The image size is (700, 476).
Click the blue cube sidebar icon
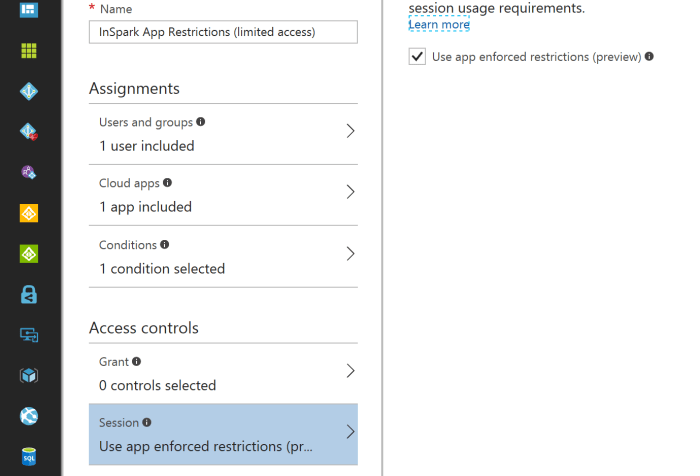click(x=29, y=376)
